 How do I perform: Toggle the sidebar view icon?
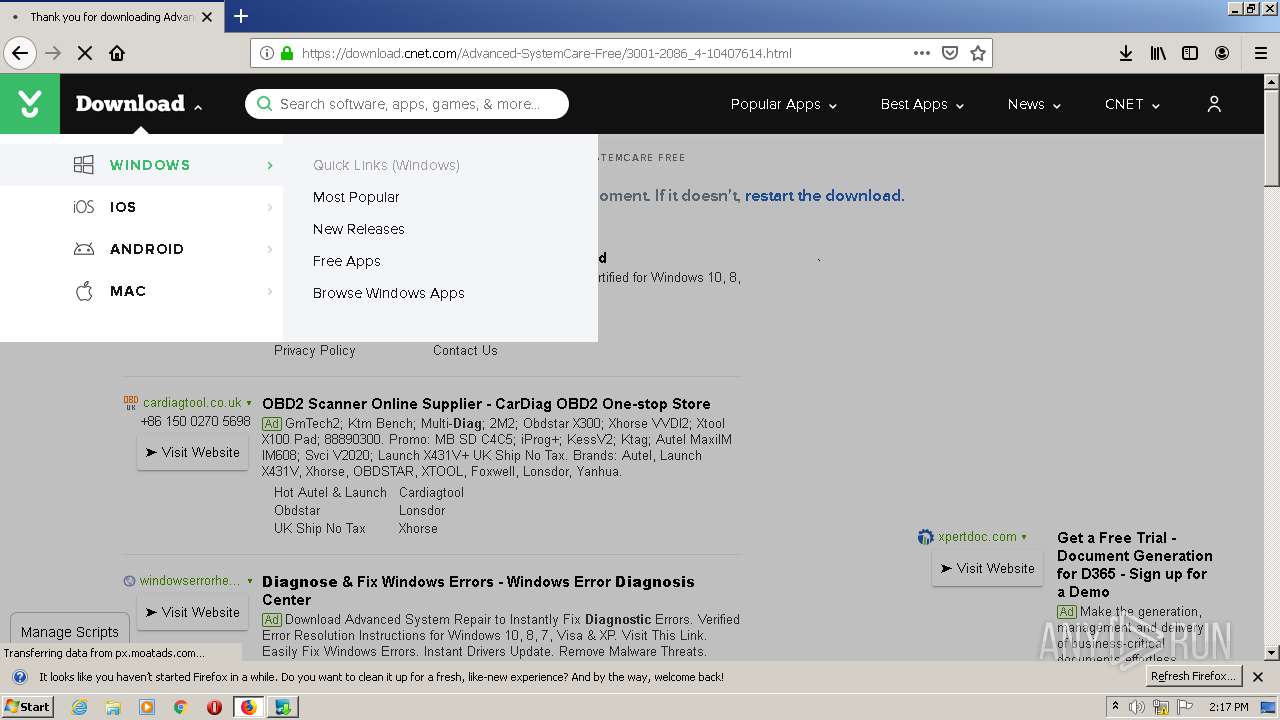coord(1190,53)
